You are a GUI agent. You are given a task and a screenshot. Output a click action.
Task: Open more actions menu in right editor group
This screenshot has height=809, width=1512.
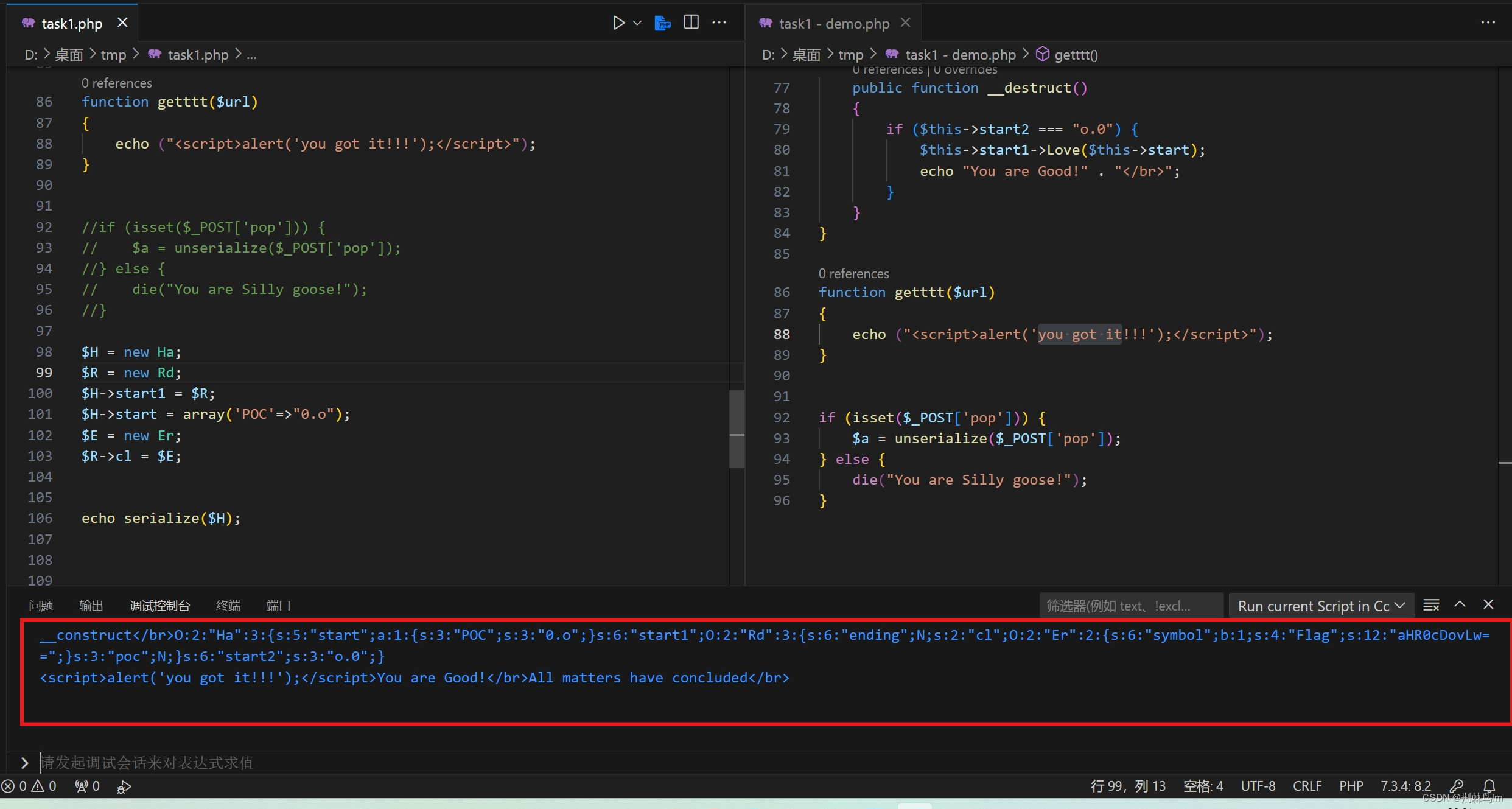pyautogui.click(x=1488, y=23)
